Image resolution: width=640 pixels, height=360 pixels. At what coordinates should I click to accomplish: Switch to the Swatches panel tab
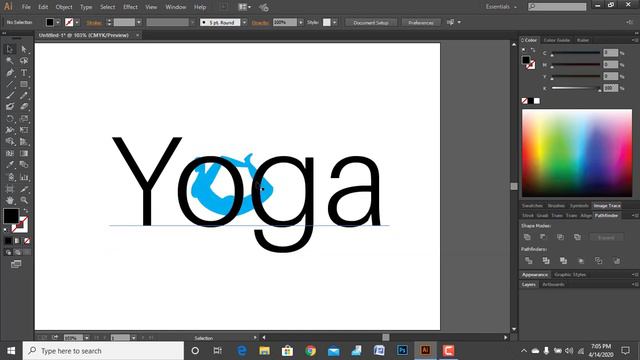pyautogui.click(x=532, y=205)
